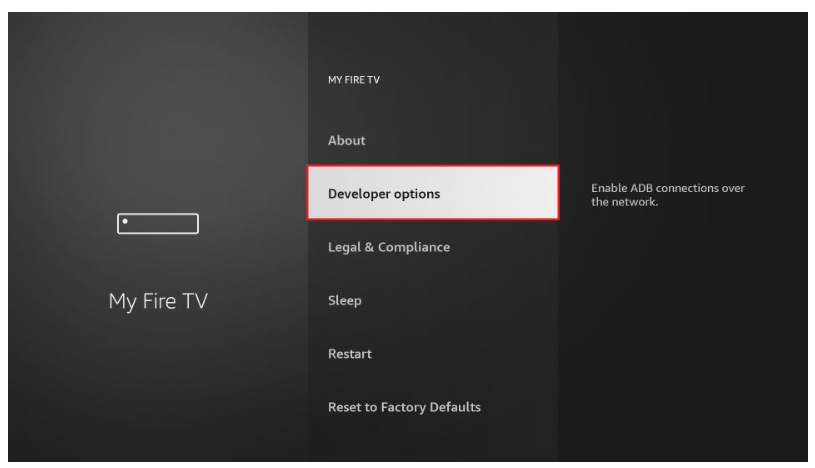Click the word options in highlighted row

[x=417, y=194]
